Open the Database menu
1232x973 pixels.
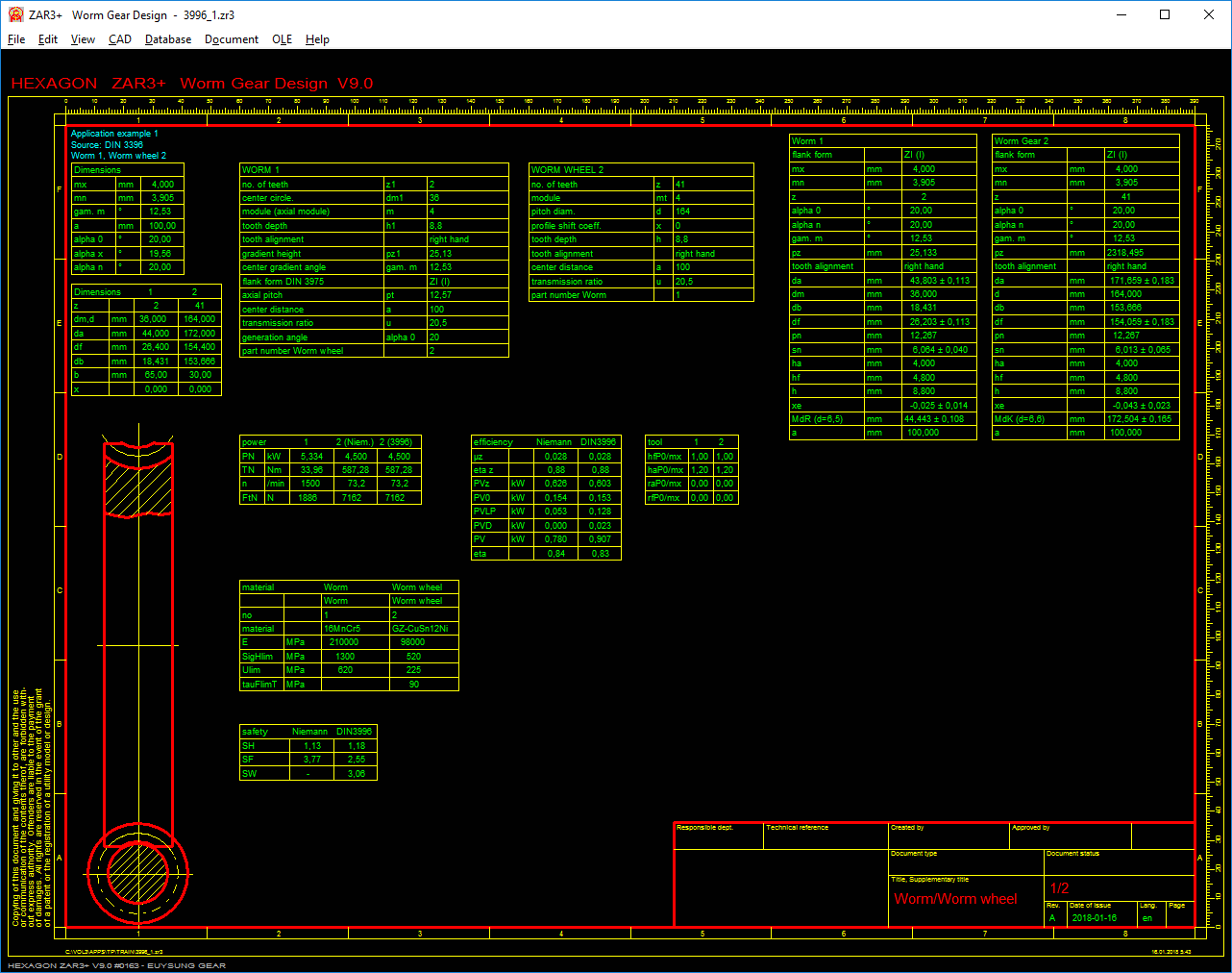[x=168, y=39]
